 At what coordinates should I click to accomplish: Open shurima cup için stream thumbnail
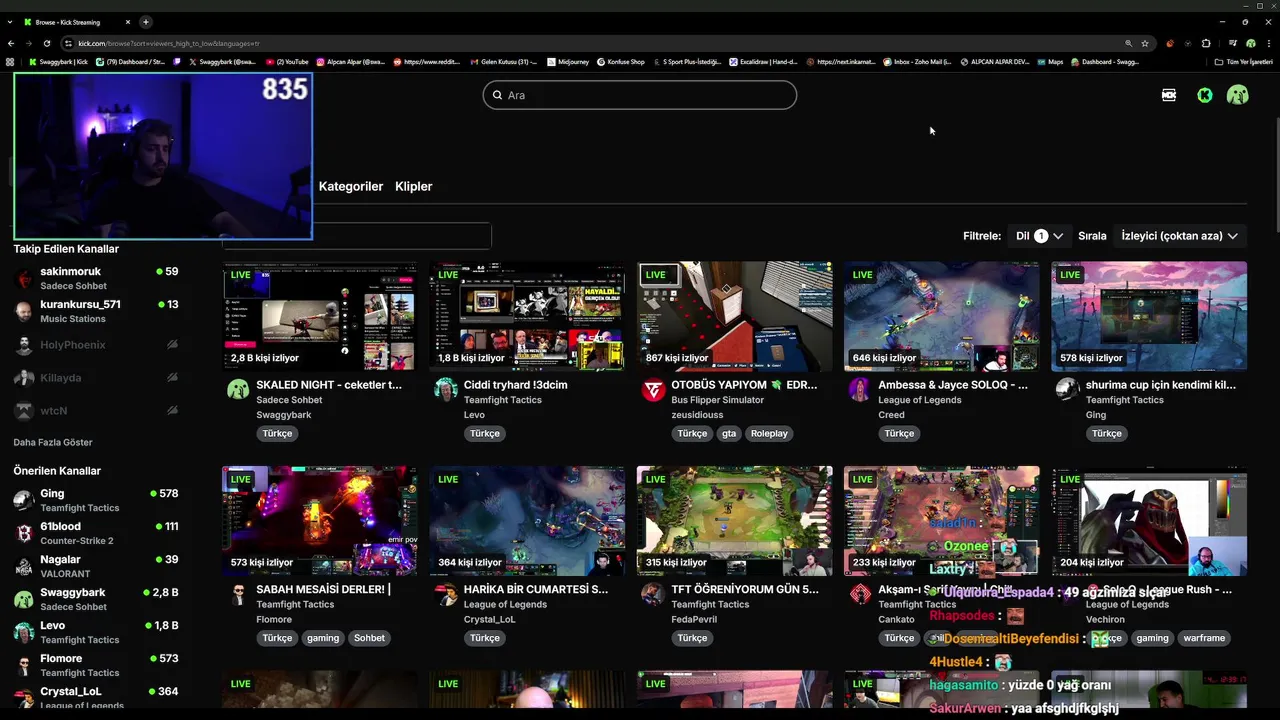[1149, 316]
